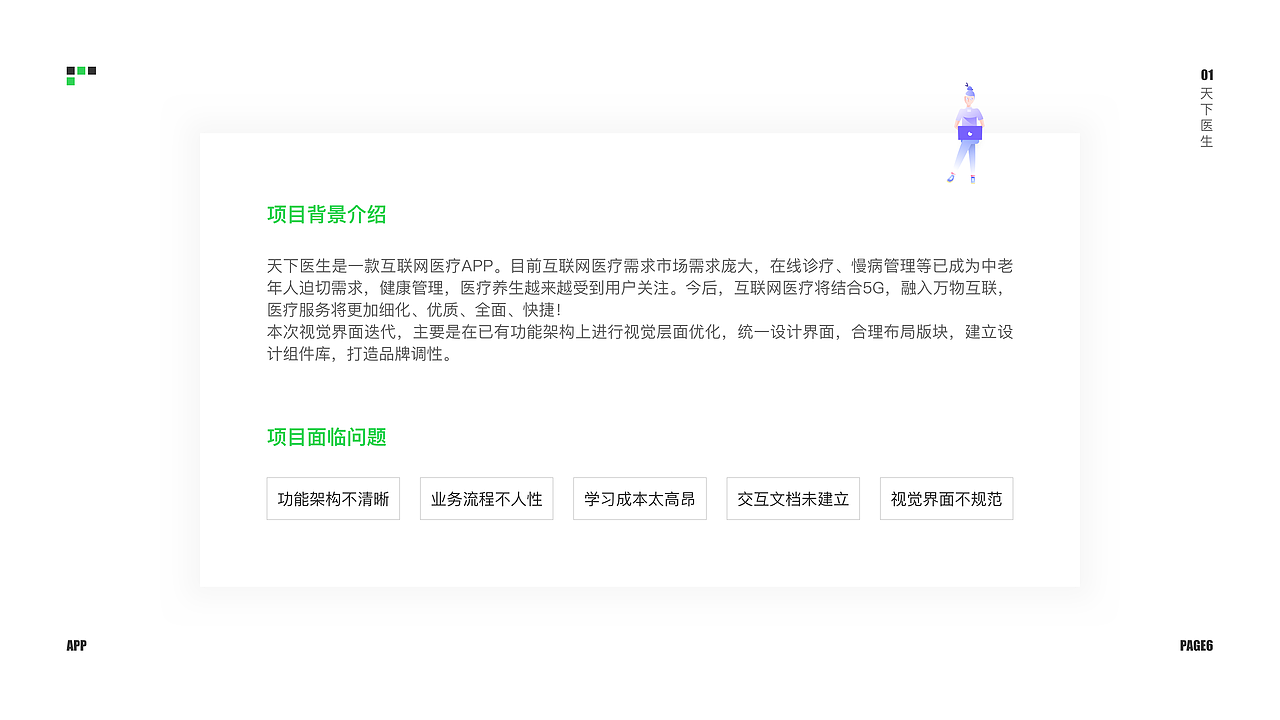Select the 视觉界面不规范 problem box

(x=946, y=498)
